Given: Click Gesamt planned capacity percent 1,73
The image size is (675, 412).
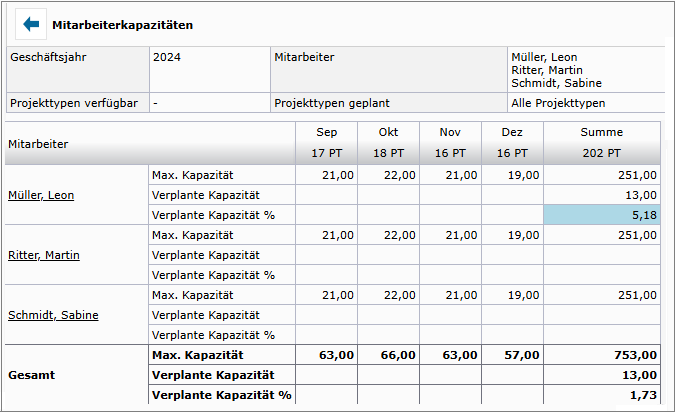Looking at the screenshot, I should [x=602, y=395].
